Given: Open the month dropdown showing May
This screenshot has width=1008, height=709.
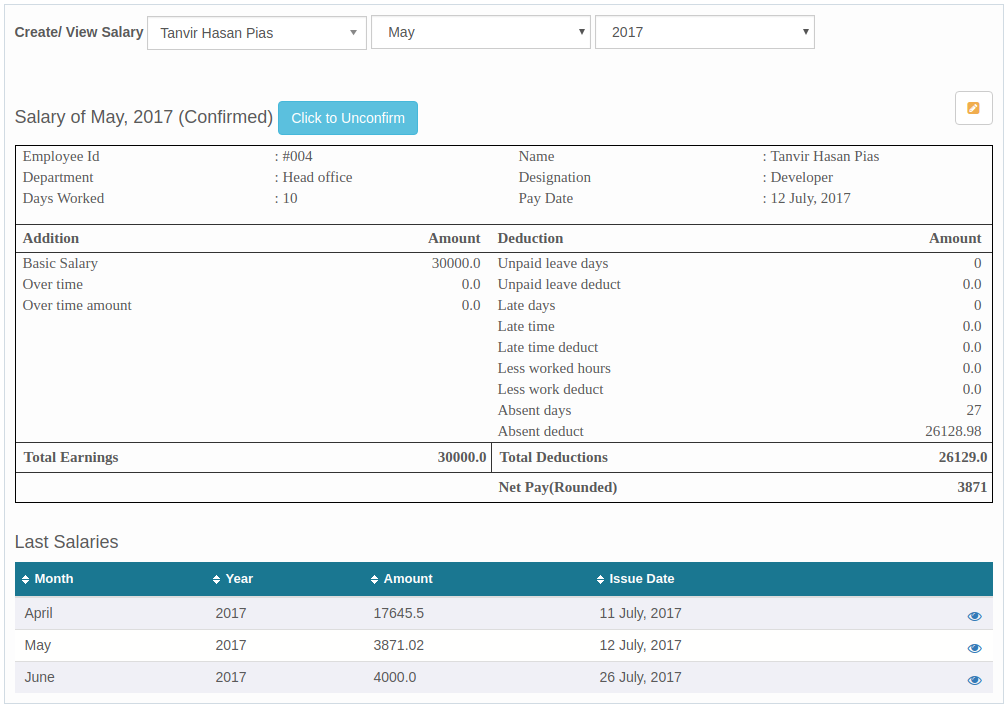Looking at the screenshot, I should click(x=480, y=32).
